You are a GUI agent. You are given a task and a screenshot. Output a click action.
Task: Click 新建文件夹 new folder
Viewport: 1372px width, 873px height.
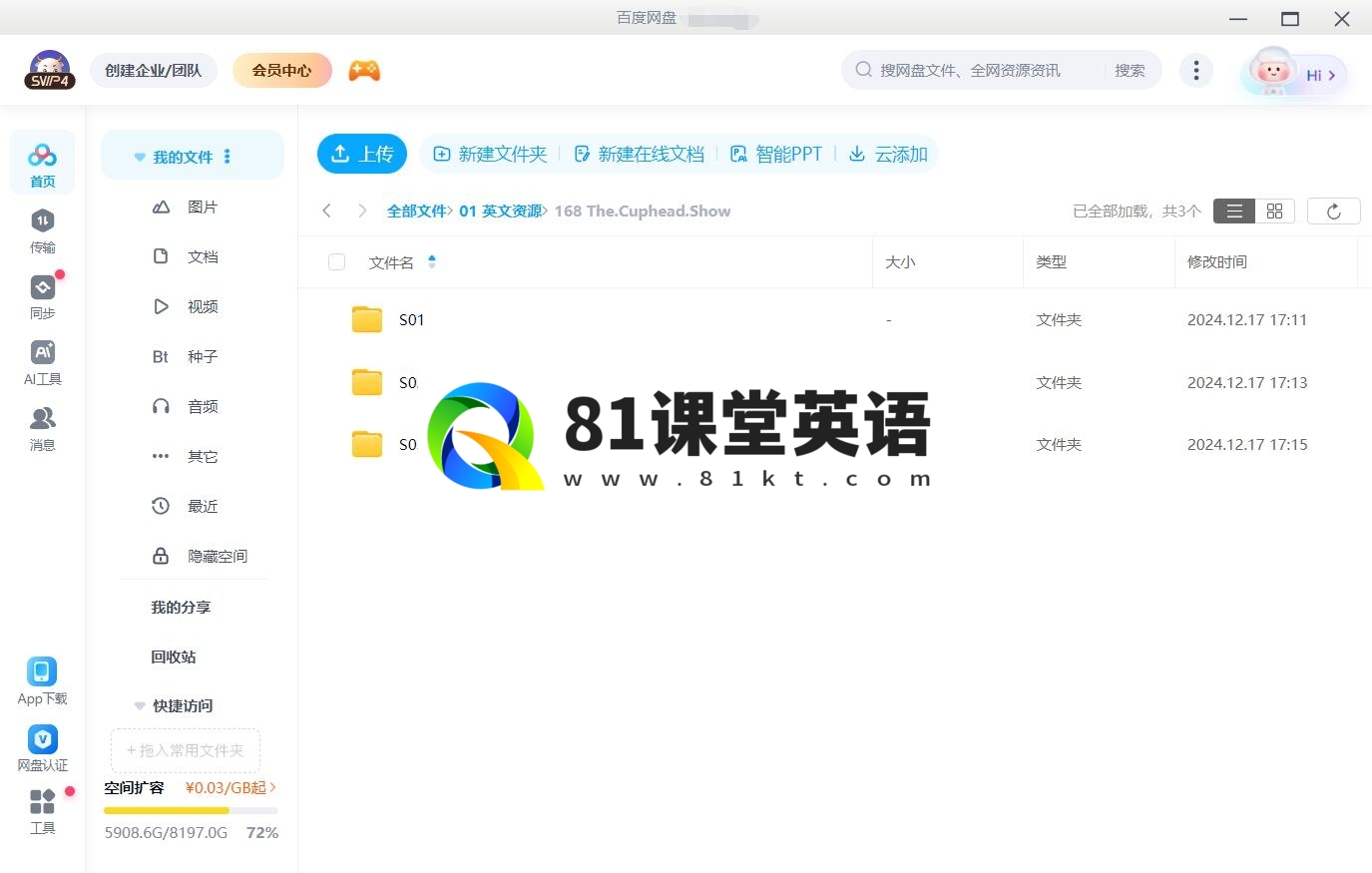(490, 154)
